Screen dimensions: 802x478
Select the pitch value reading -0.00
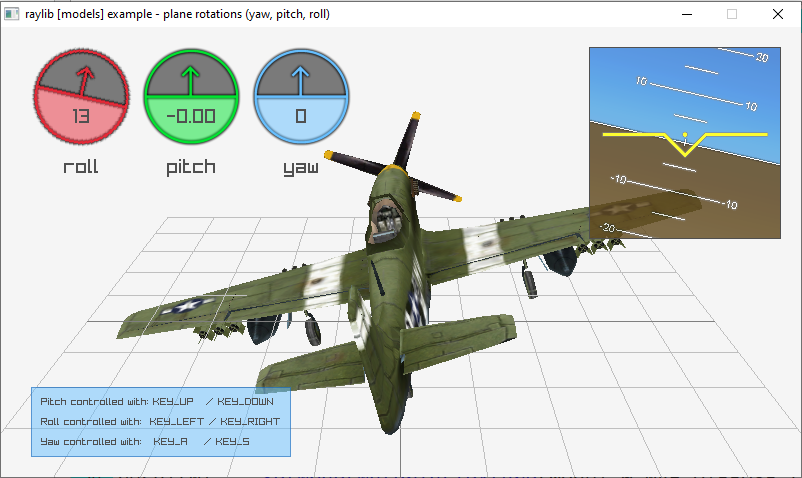point(191,116)
